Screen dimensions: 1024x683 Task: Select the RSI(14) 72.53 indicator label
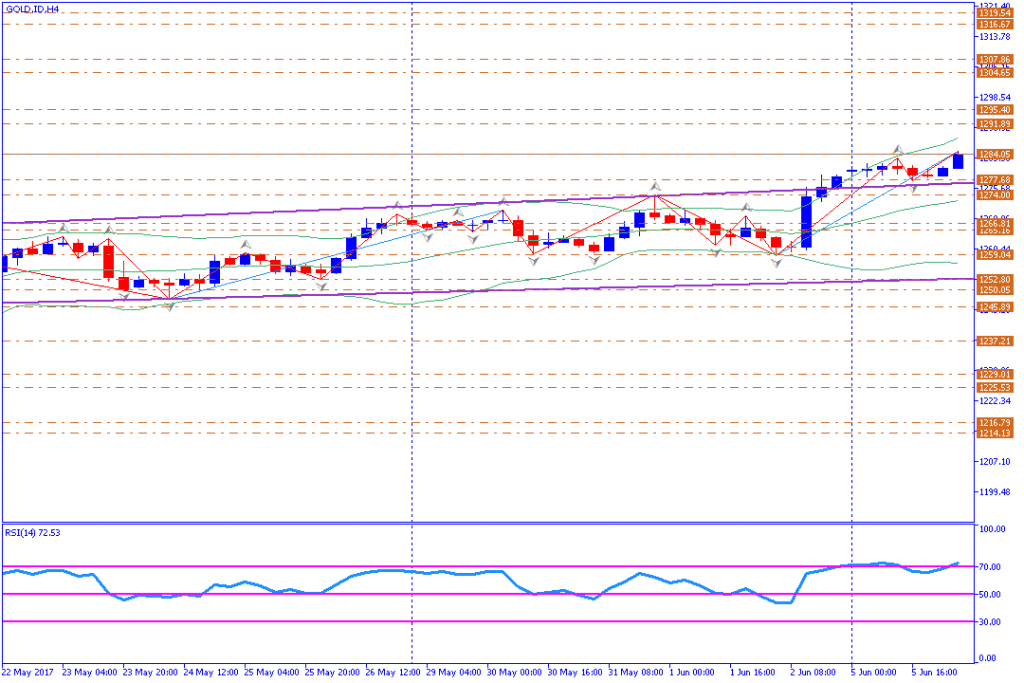(35, 532)
